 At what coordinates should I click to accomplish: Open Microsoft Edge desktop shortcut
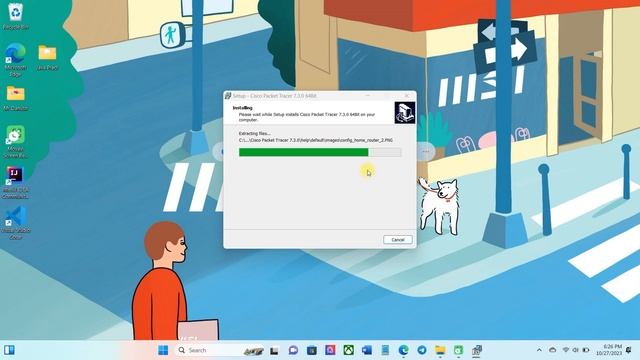click(x=16, y=59)
